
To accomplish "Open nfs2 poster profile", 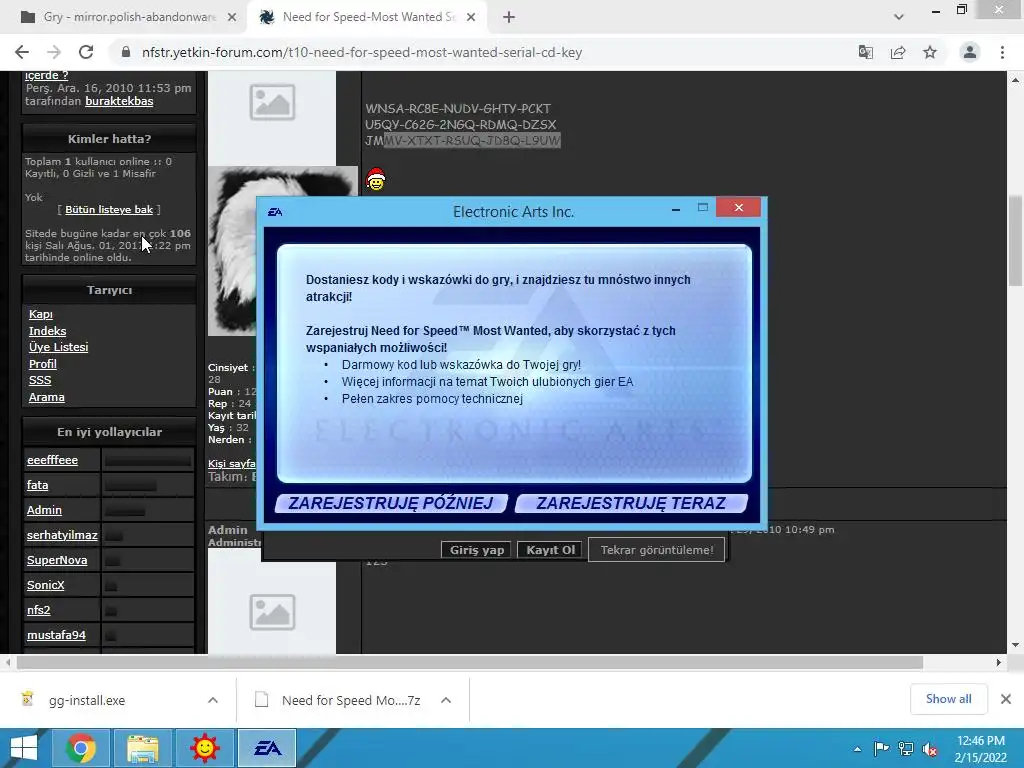I will [39, 609].
